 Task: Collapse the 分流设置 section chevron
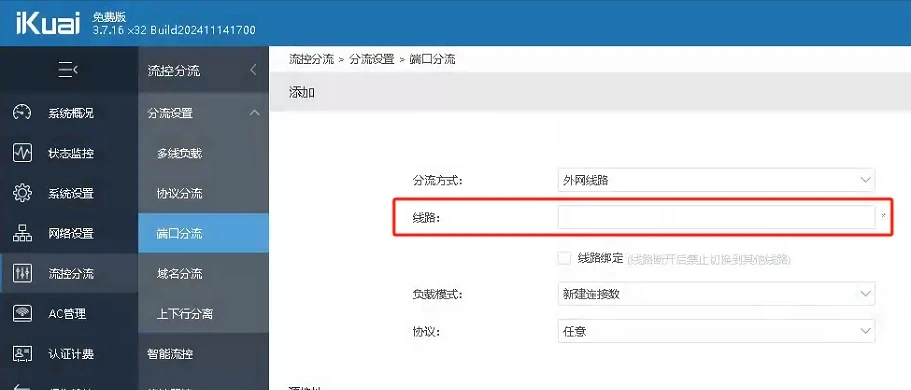(x=254, y=113)
